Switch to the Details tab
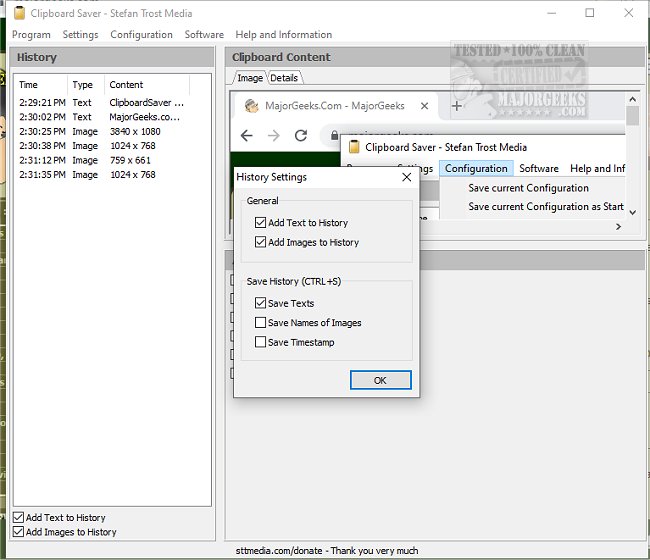 (284, 78)
